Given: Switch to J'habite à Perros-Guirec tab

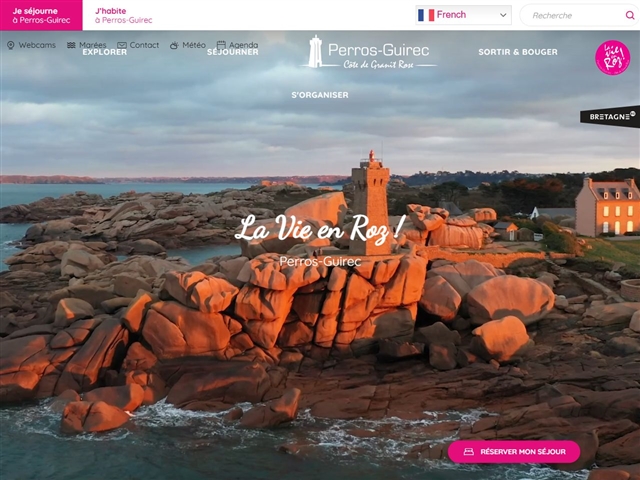Looking at the screenshot, I should click(x=123, y=15).
